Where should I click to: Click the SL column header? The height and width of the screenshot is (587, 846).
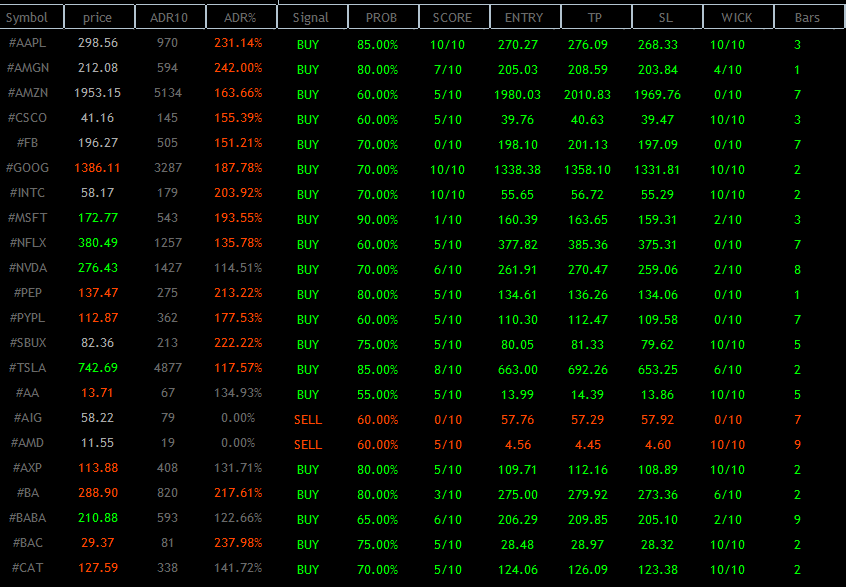click(667, 17)
